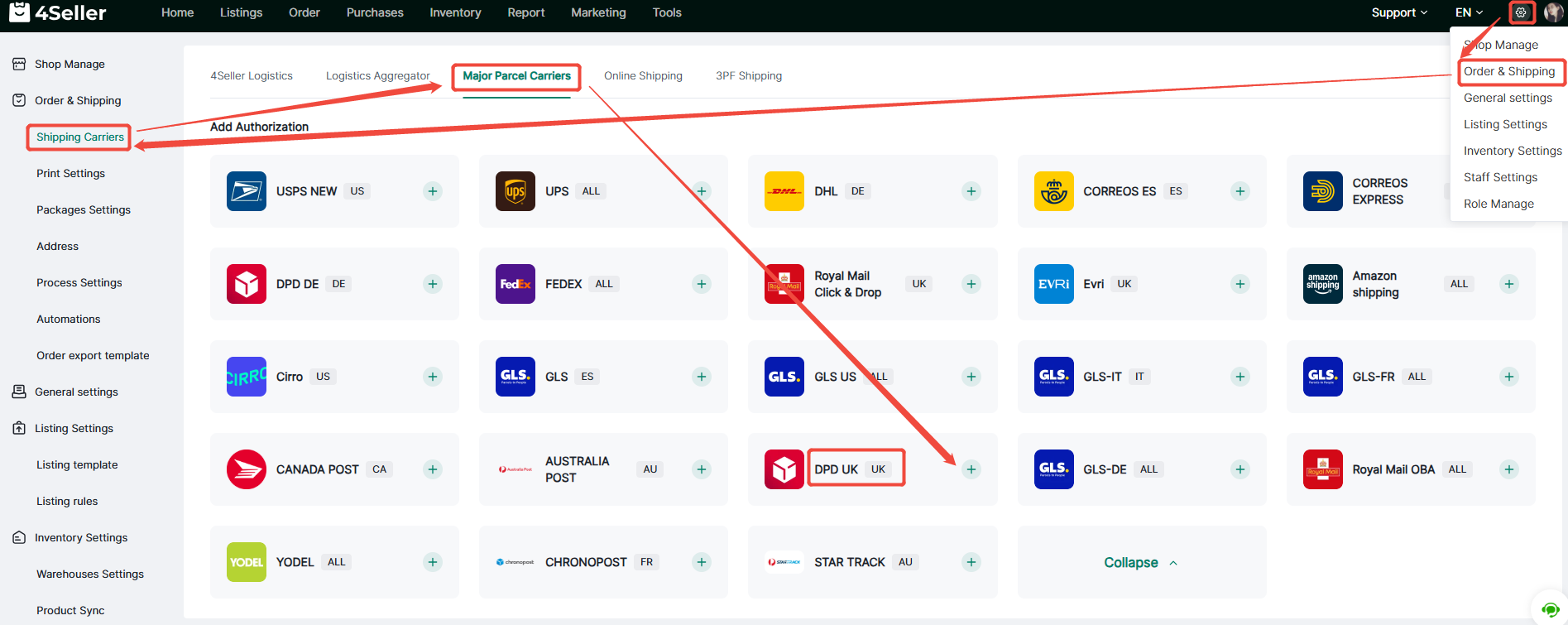Click plus icon on Evri UK card
Screen dimensions: 1568x625
point(1240,284)
